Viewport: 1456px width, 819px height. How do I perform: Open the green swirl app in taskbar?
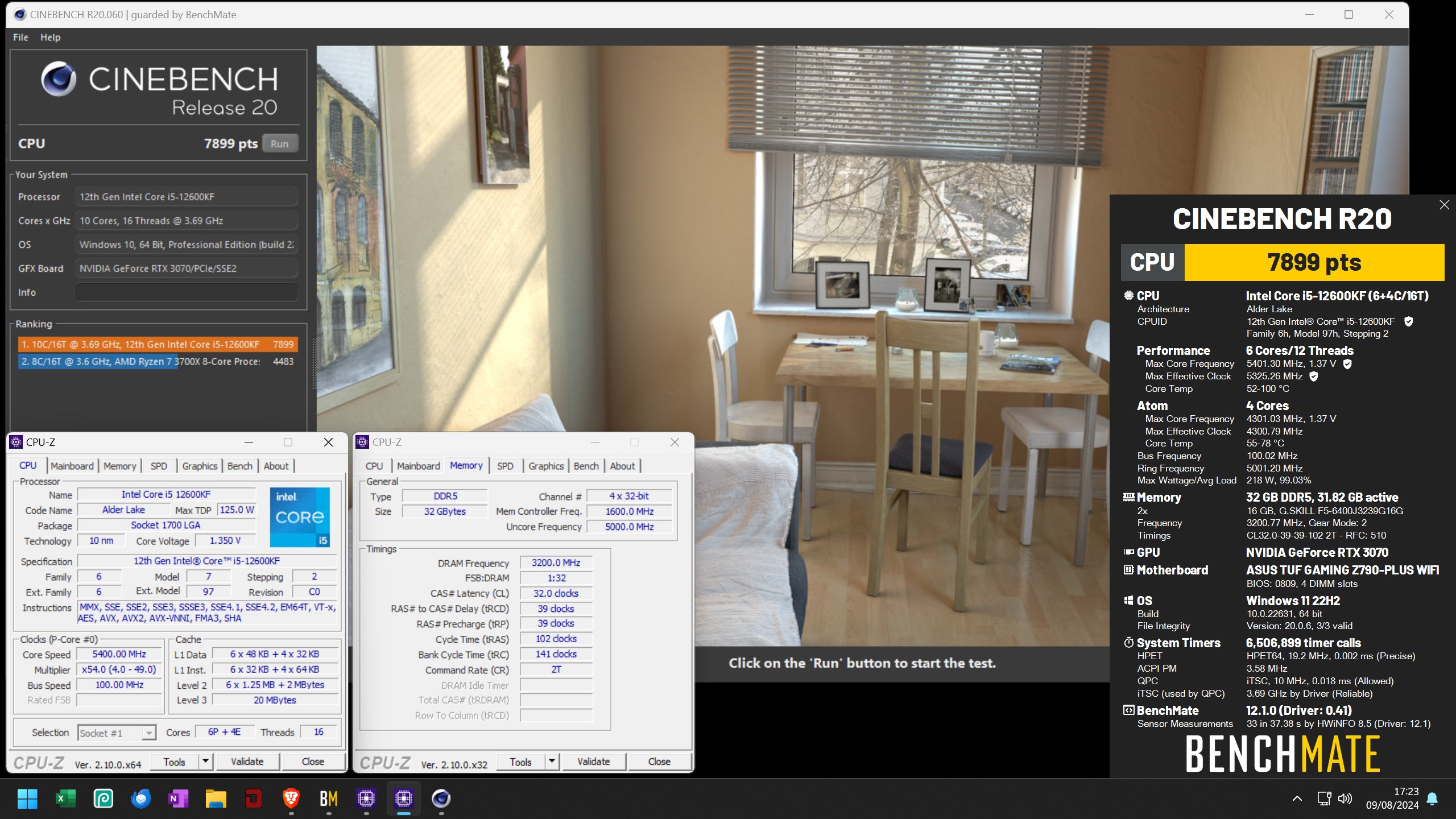point(103,799)
